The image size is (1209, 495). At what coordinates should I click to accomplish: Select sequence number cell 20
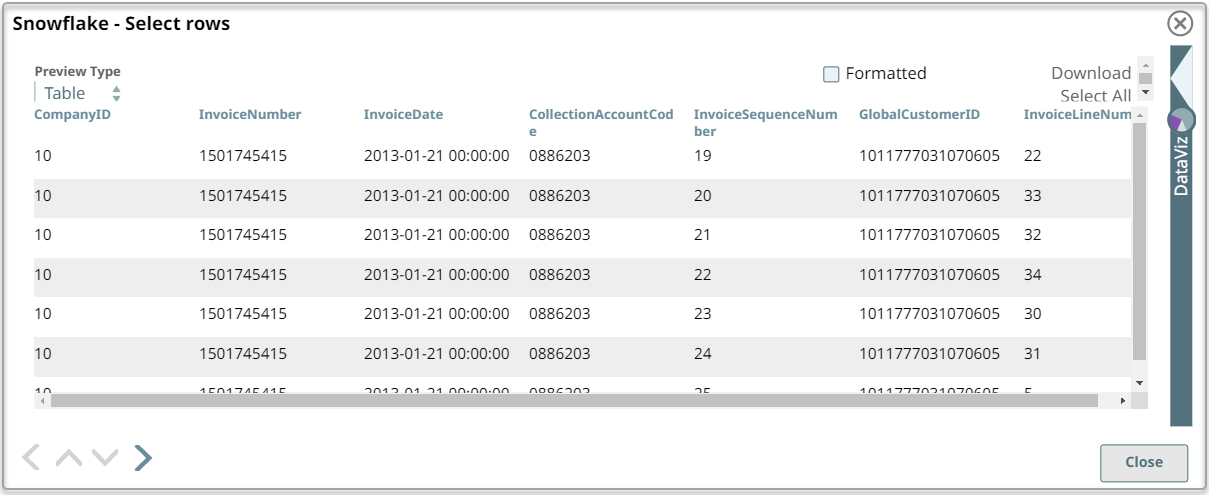703,196
